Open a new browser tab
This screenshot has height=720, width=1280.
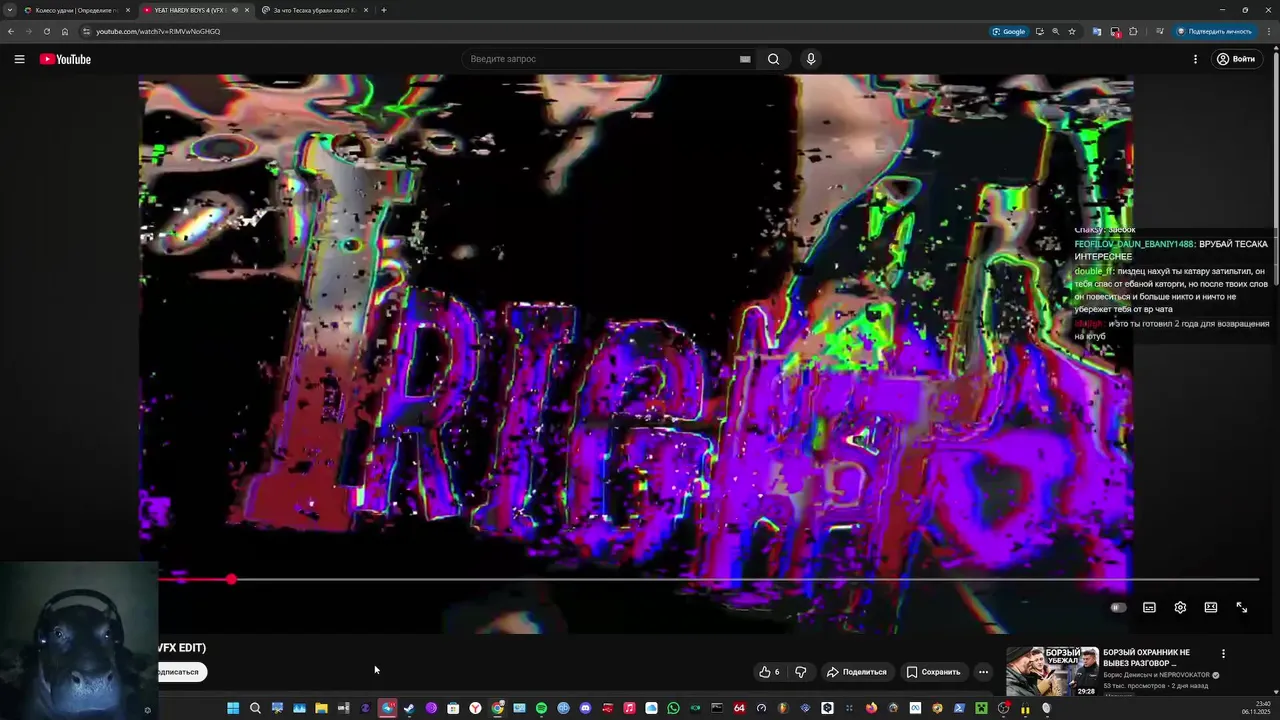point(384,10)
